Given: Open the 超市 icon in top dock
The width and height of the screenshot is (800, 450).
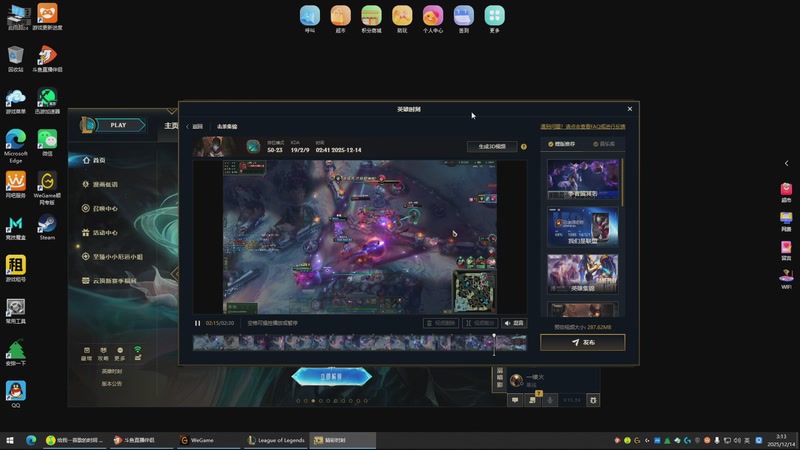Looking at the screenshot, I should pyautogui.click(x=340, y=19).
